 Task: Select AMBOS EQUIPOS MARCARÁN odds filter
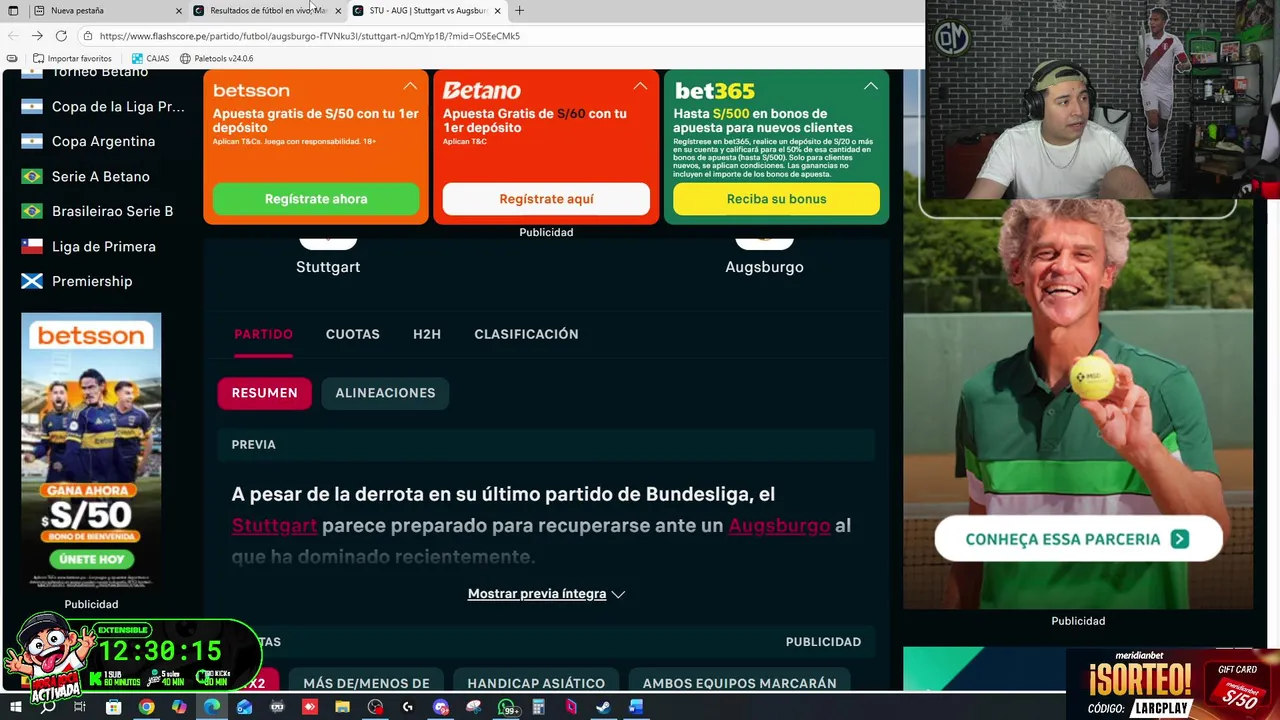(x=740, y=682)
